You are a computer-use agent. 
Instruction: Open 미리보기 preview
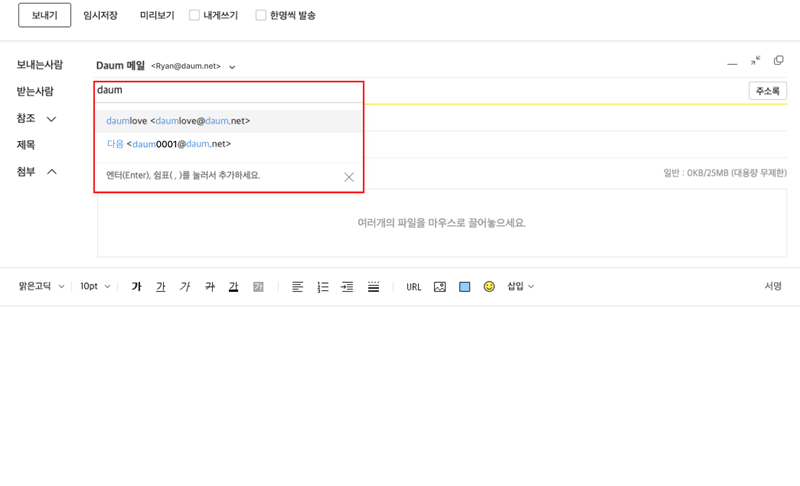(x=157, y=15)
